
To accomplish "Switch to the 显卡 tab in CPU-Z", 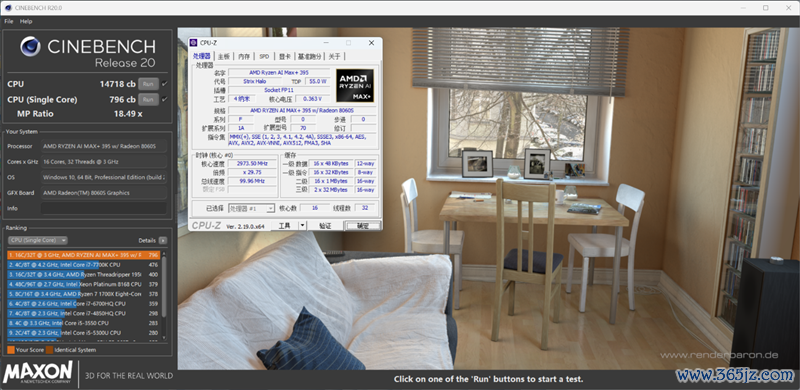I will coord(284,56).
